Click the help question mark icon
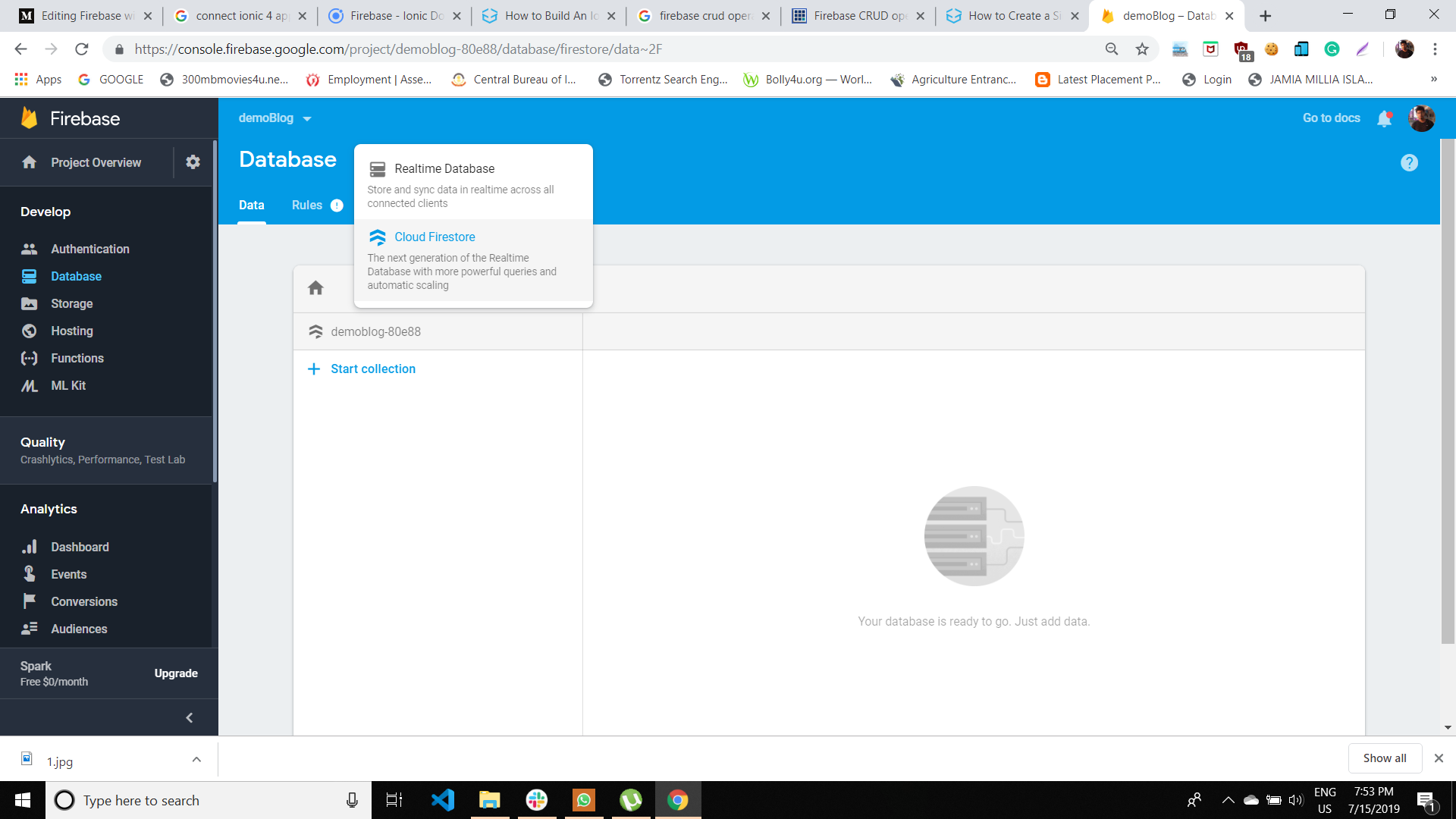Image resolution: width=1456 pixels, height=819 pixels. tap(1409, 162)
